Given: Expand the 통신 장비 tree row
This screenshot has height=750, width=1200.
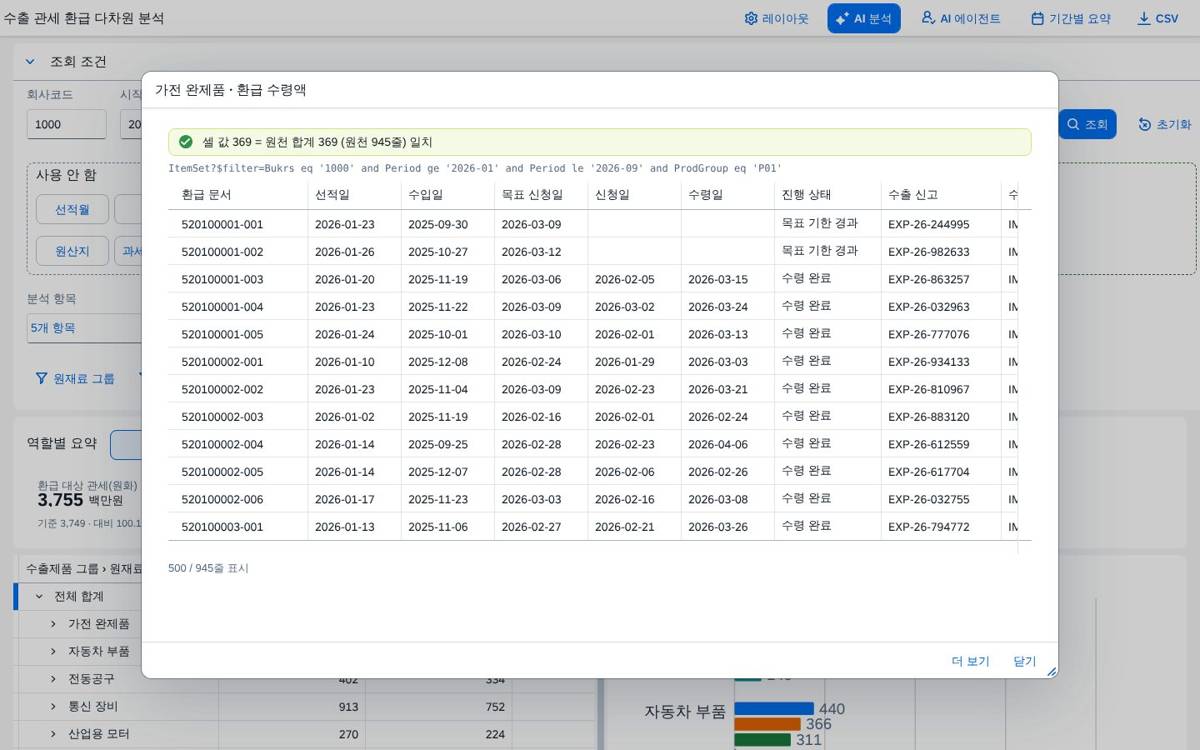Looking at the screenshot, I should click(x=53, y=706).
